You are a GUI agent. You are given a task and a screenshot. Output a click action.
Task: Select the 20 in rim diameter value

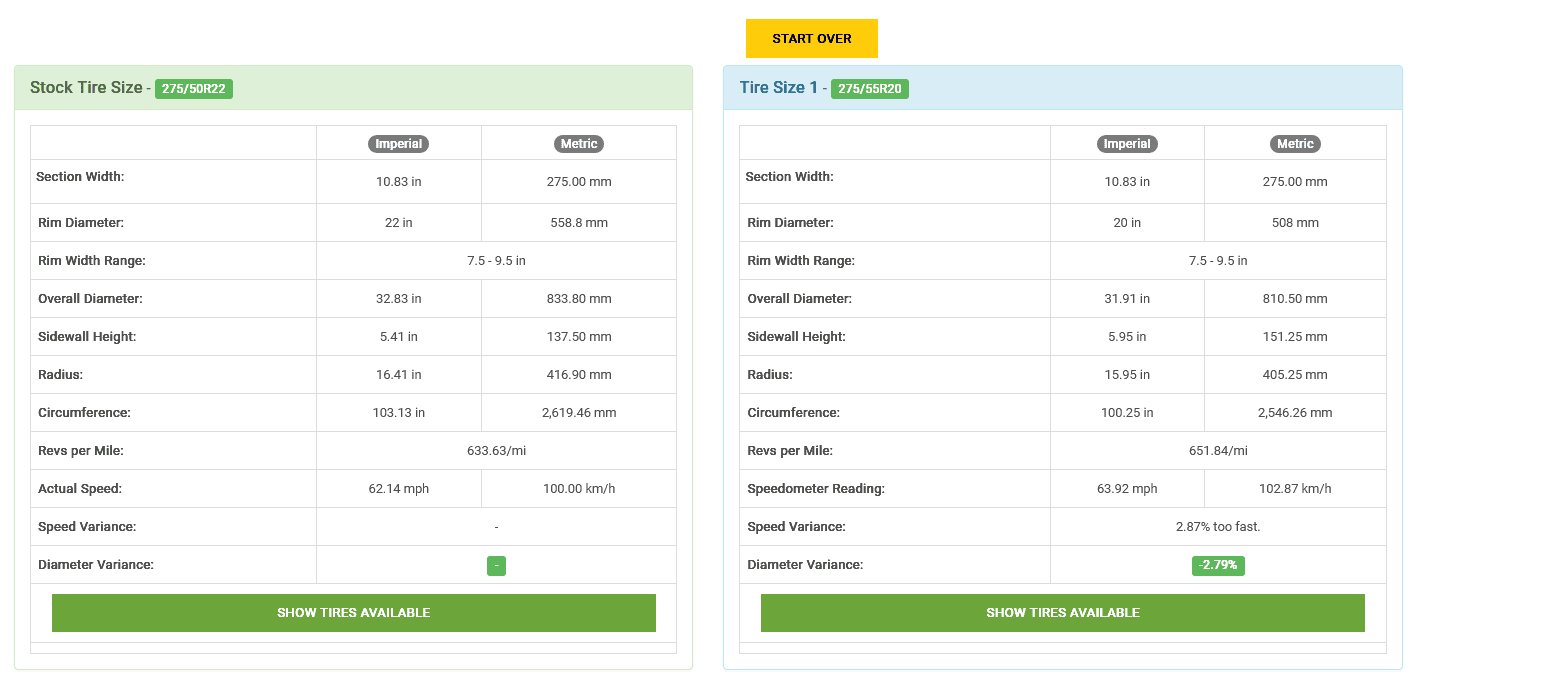1127,223
